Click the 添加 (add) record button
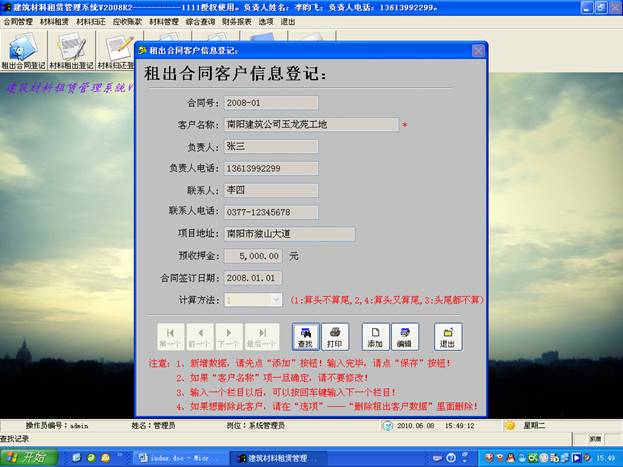 point(375,336)
